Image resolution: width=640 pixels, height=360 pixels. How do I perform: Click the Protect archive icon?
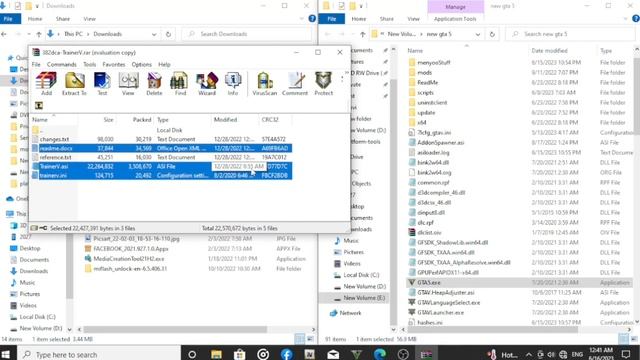coord(323,84)
